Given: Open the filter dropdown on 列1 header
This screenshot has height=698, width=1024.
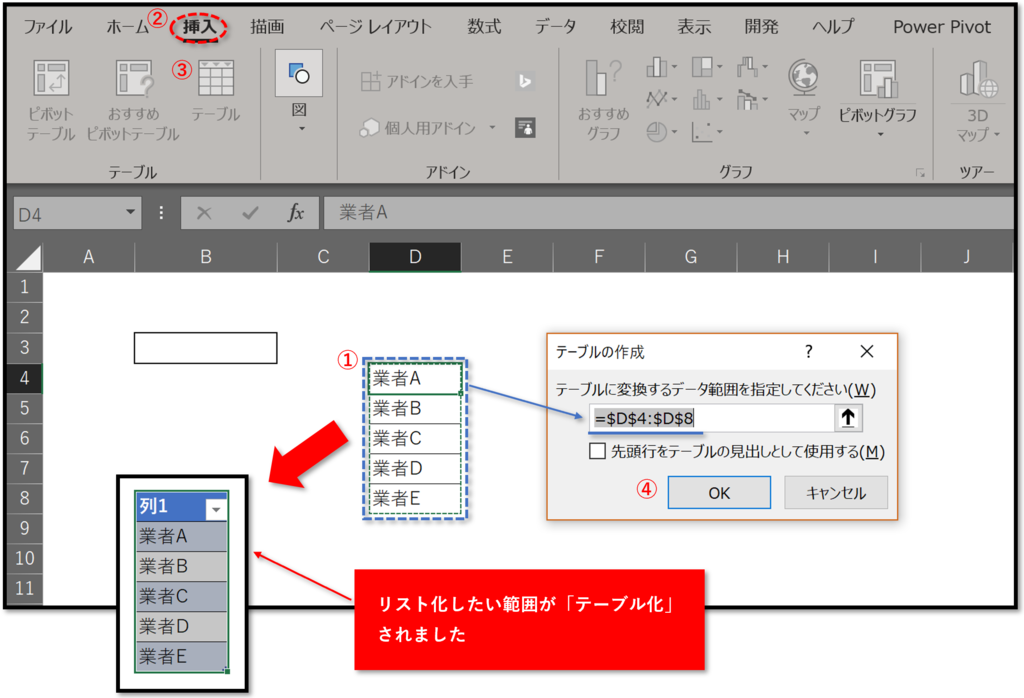Looking at the screenshot, I should click(x=218, y=509).
